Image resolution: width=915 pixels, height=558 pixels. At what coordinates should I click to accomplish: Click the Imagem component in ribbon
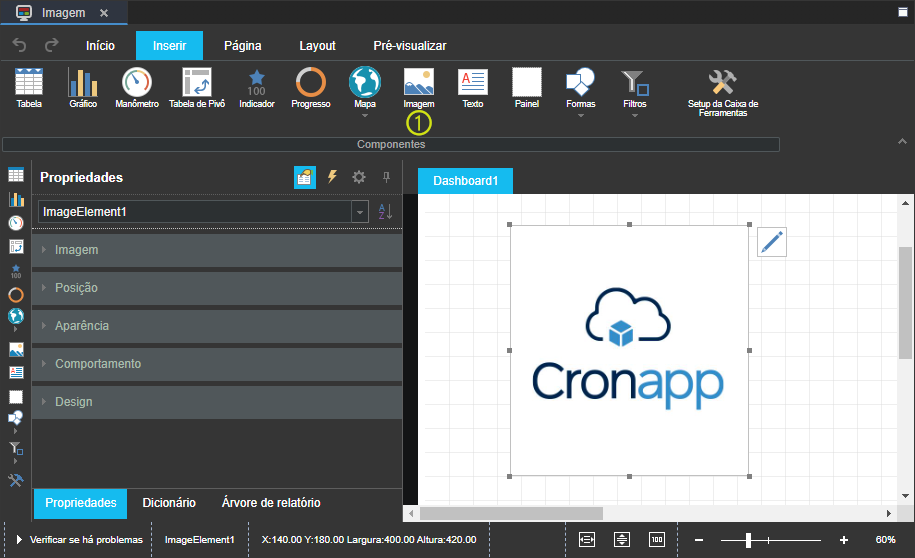coord(418,88)
